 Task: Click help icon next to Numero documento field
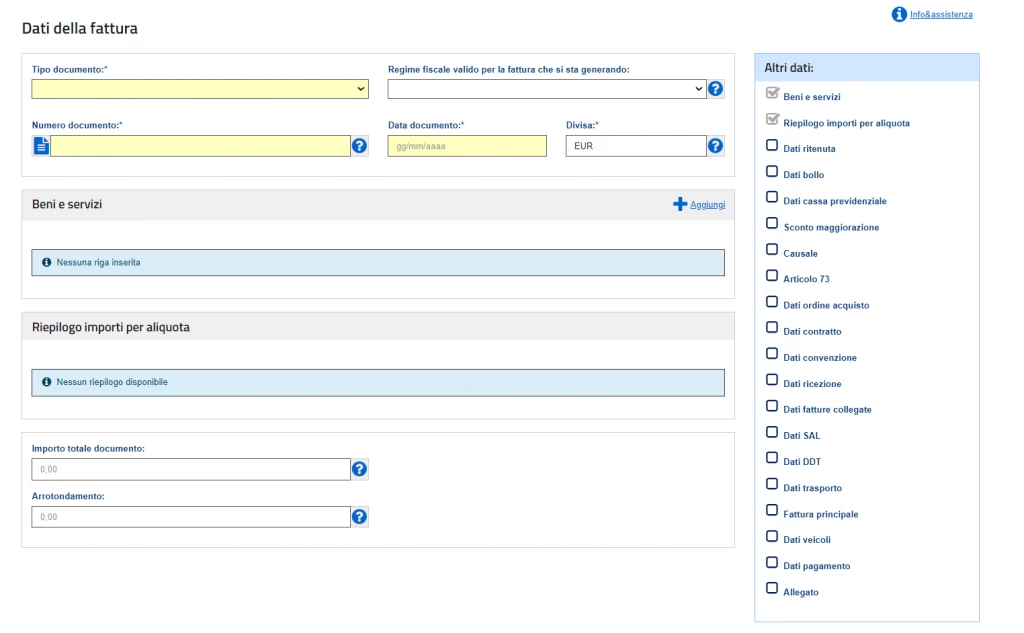point(360,146)
